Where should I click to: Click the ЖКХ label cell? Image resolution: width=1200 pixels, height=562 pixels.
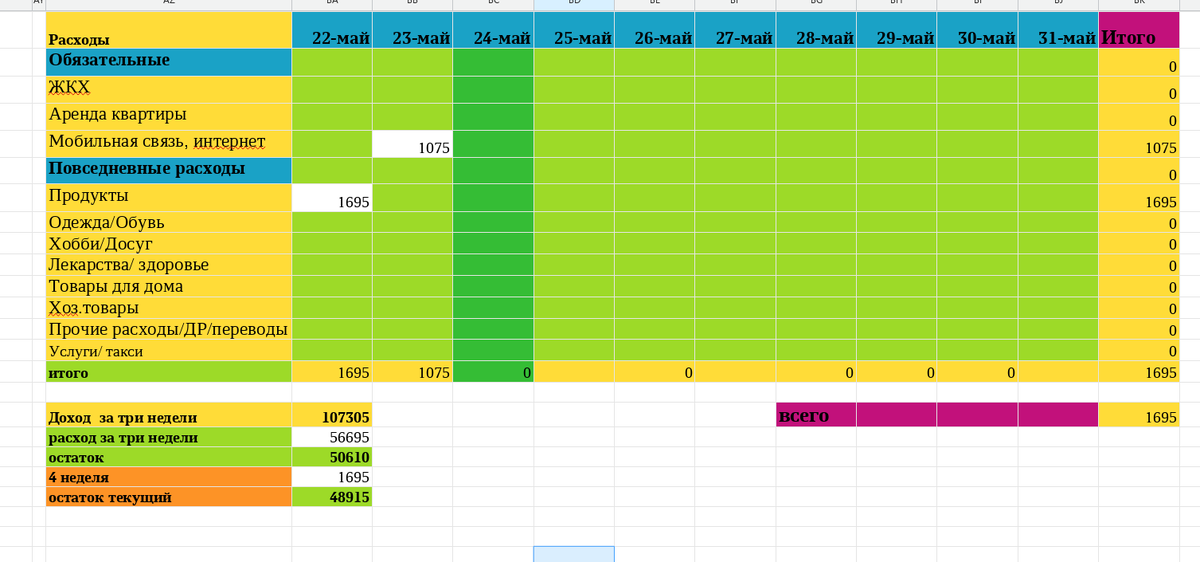169,89
